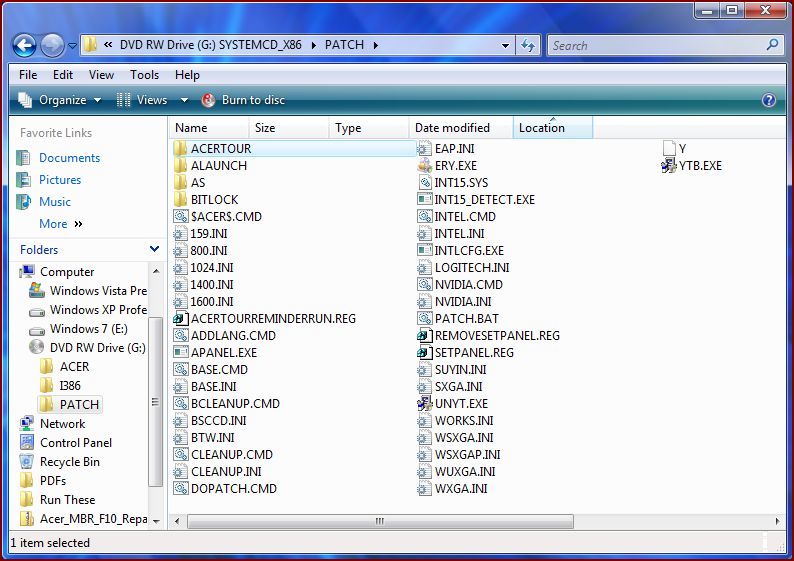Image resolution: width=794 pixels, height=561 pixels.
Task: Click the Refresh button beside address bar
Action: 528,46
